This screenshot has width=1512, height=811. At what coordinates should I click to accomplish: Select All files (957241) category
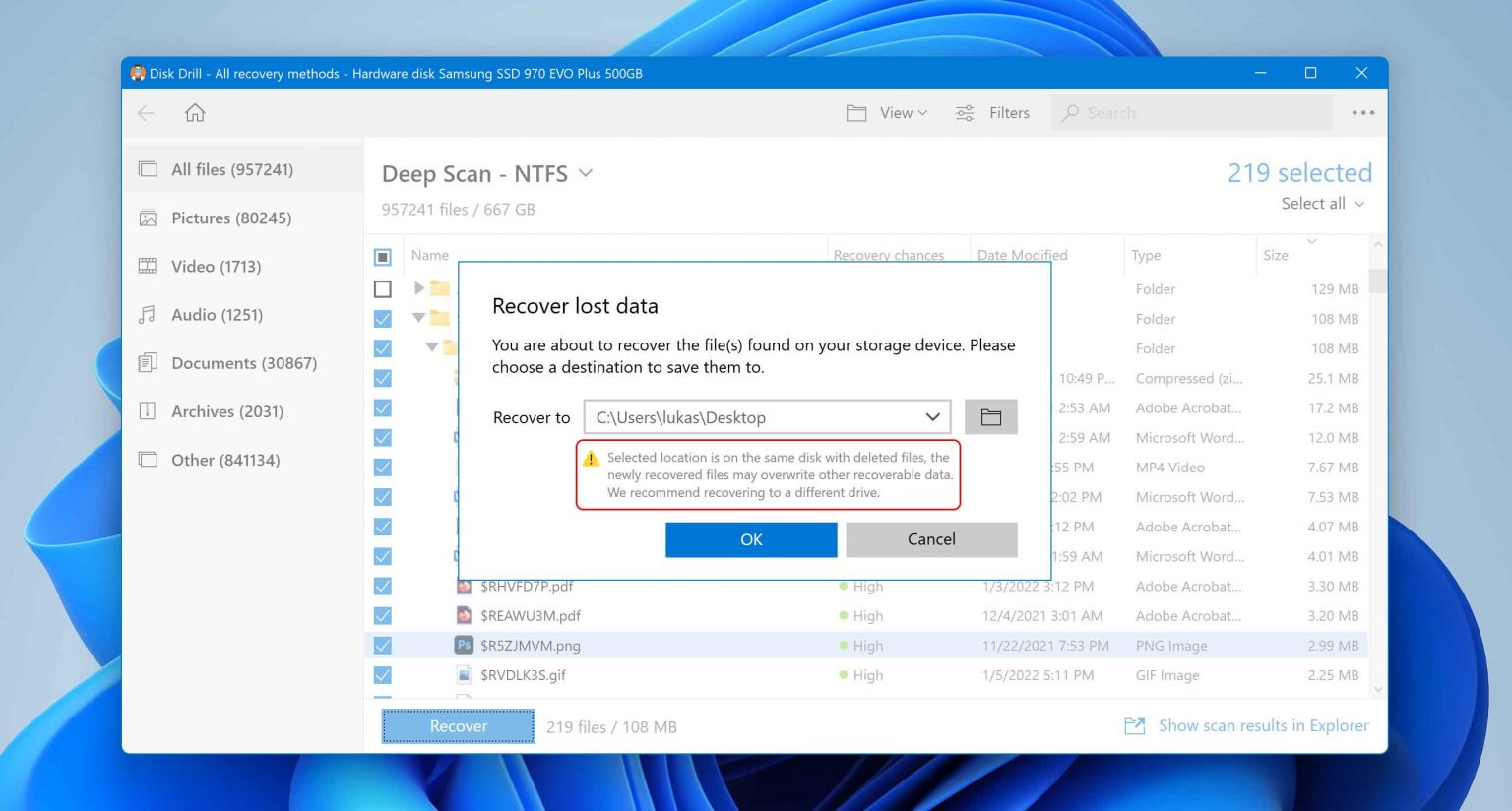click(x=243, y=169)
